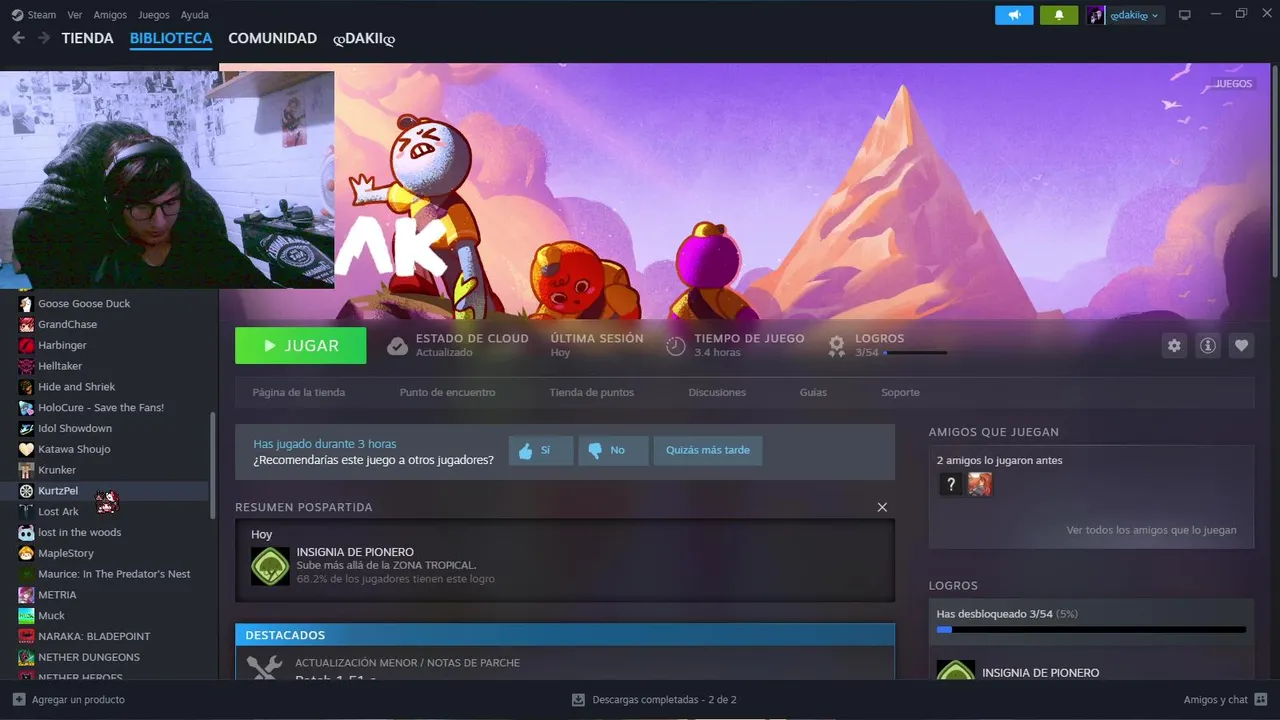Click the unknown friend question mark avatar
Screen dimensions: 1280x720
[x=951, y=484]
